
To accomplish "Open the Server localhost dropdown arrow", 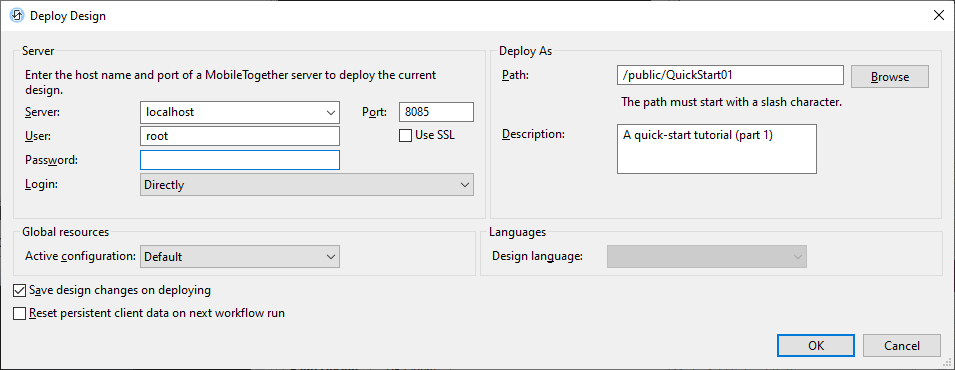I will [331, 112].
